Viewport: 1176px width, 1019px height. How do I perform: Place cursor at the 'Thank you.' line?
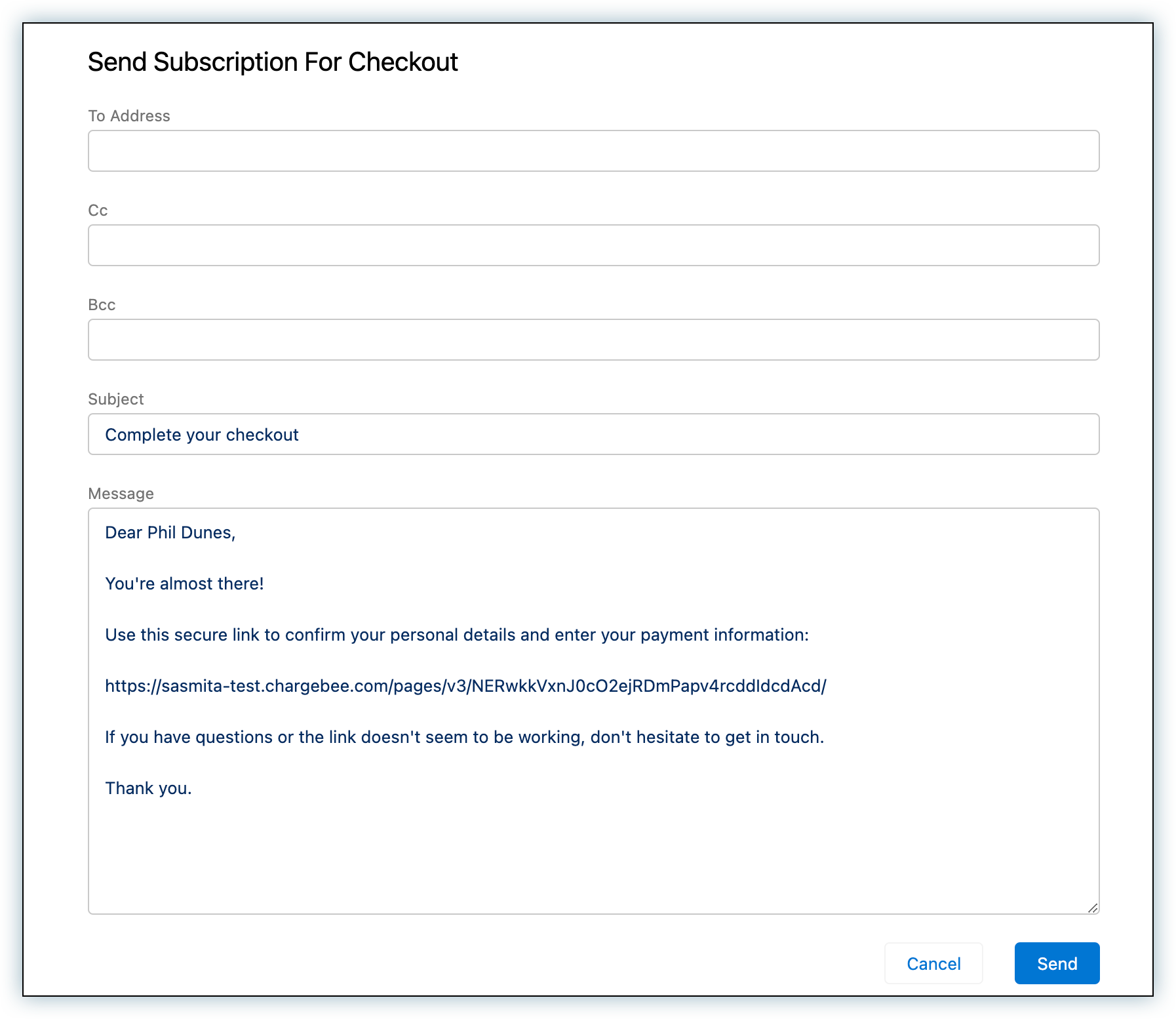[148, 788]
